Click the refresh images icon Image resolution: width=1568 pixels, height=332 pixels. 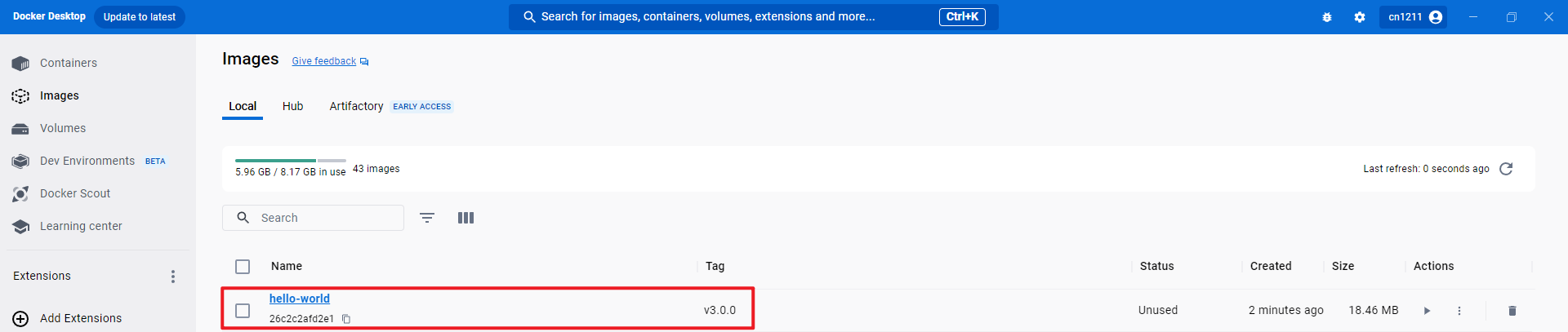coord(1506,169)
